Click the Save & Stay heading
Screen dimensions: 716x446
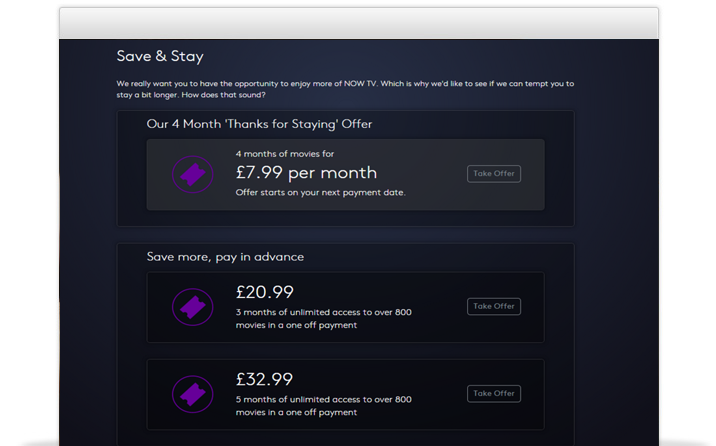(160, 56)
